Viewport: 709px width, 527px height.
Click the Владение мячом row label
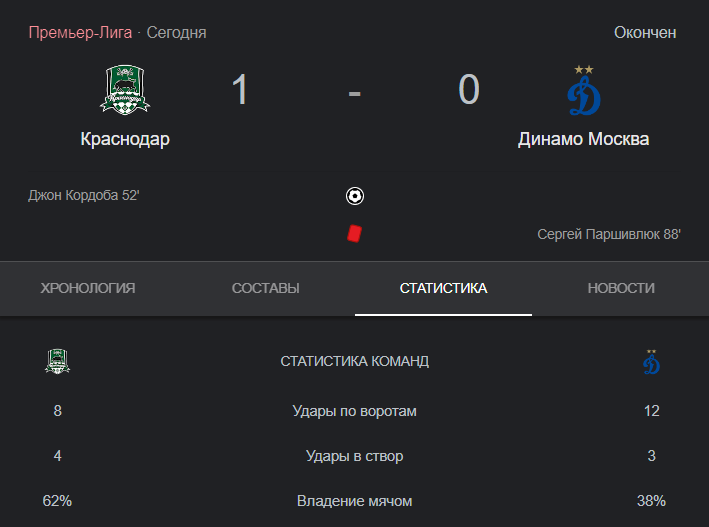pos(354,501)
